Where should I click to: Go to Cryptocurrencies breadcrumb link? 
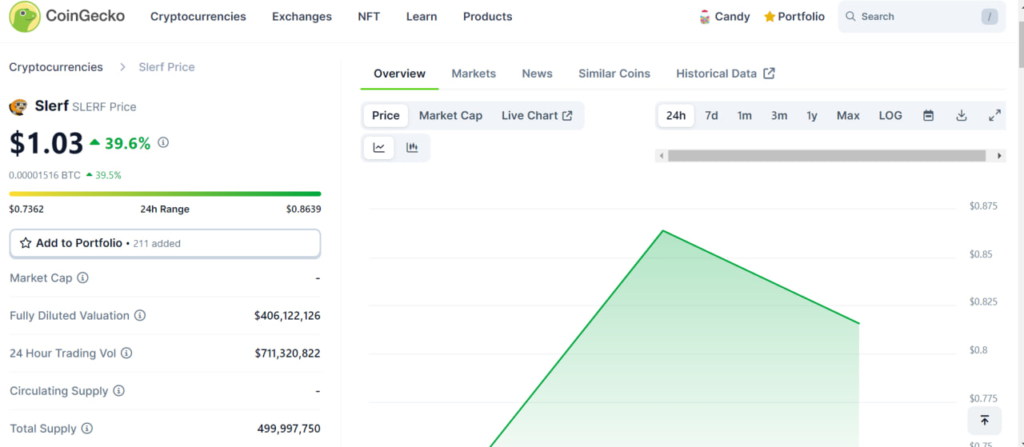pos(56,67)
